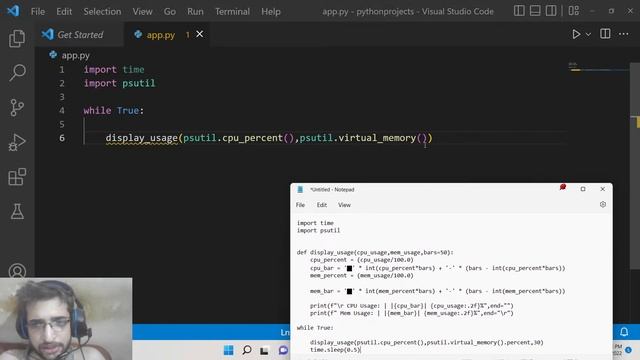
Task: Open the Explorer view in activity bar
Action: [x=17, y=38]
